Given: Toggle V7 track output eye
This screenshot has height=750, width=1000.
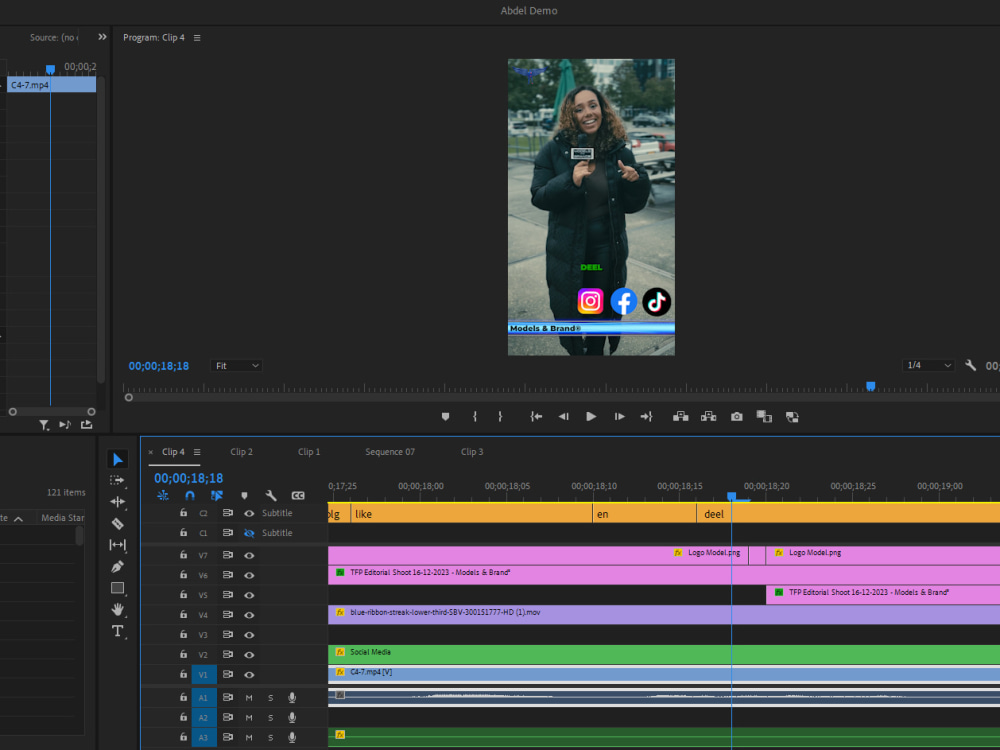Looking at the screenshot, I should click(x=249, y=555).
